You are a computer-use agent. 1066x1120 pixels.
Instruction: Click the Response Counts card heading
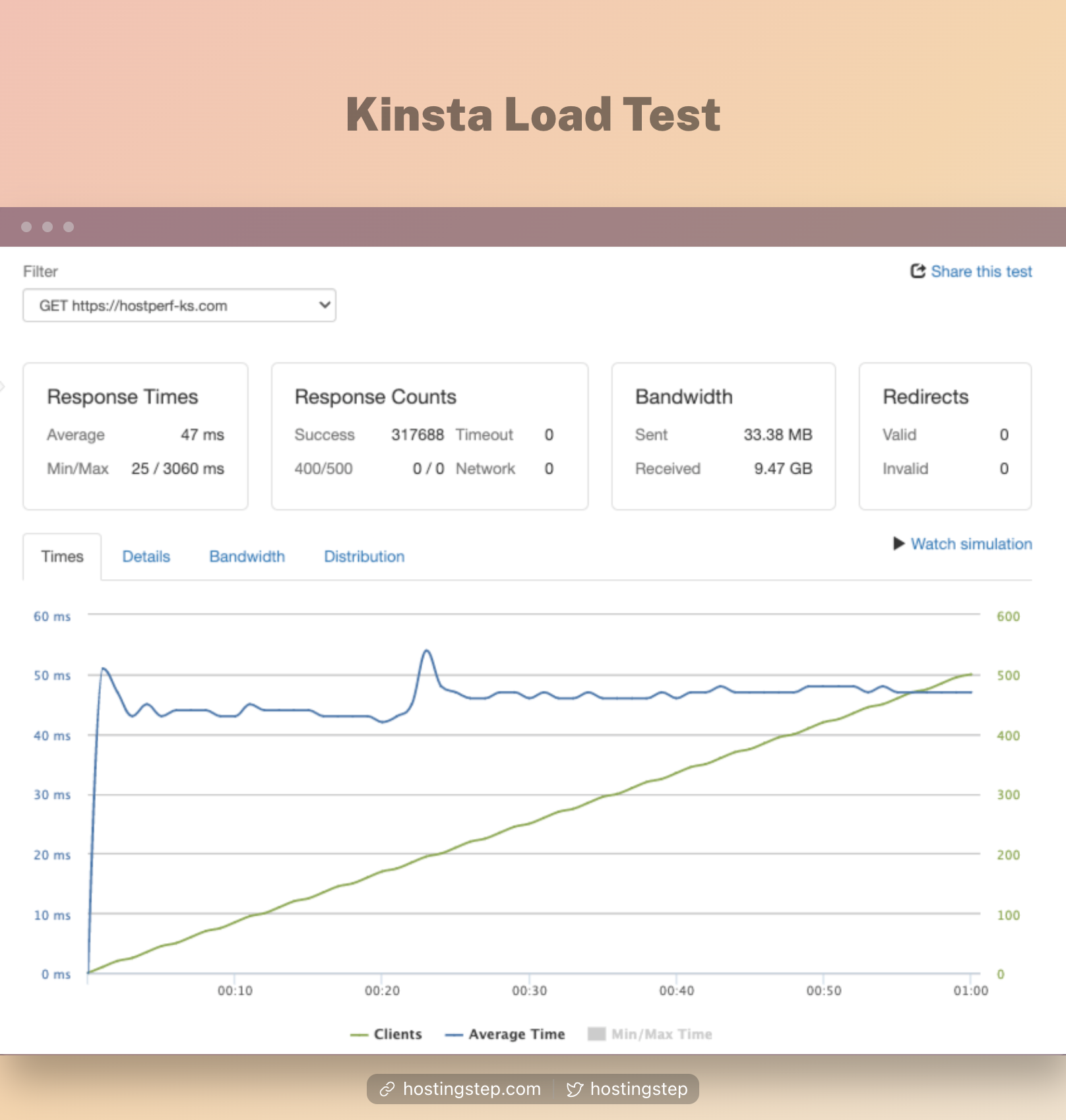[375, 396]
